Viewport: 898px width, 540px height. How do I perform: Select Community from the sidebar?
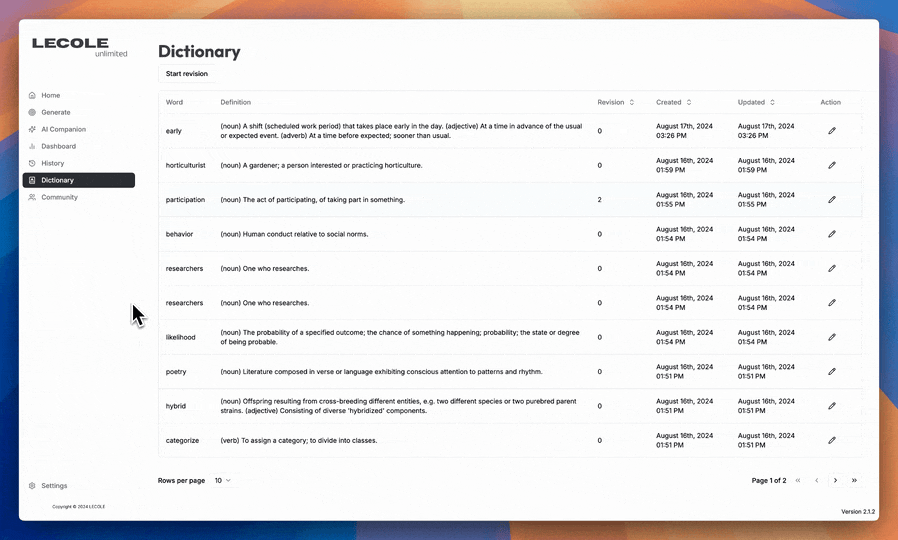[59, 197]
